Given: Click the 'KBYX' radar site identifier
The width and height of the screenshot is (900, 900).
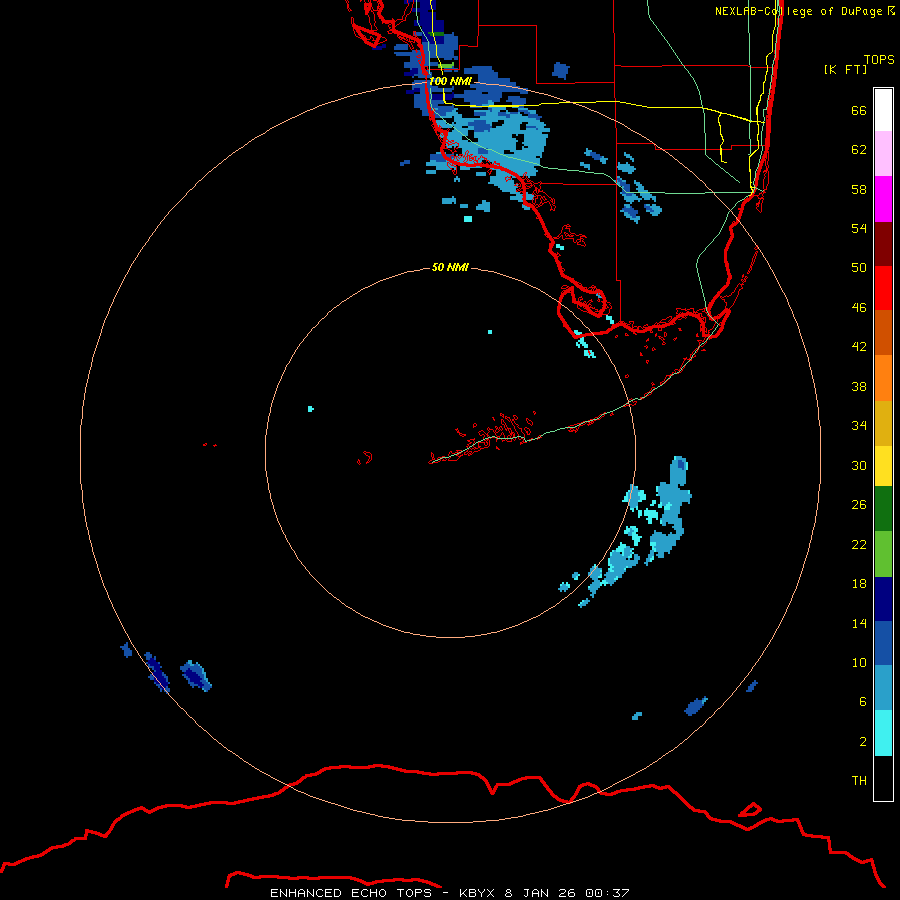Looking at the screenshot, I should coord(478,893).
